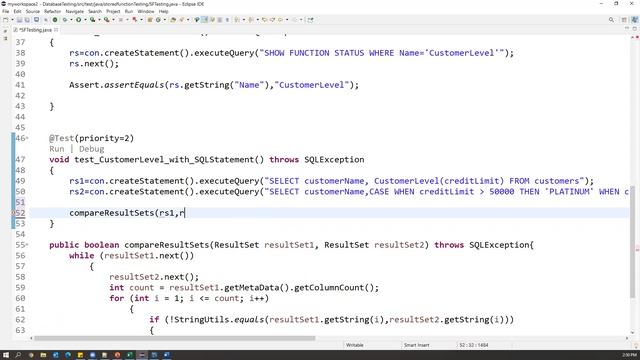Open the New Java Class dropdown arrow
Screen dimensions: 640x360
coord(164,20)
